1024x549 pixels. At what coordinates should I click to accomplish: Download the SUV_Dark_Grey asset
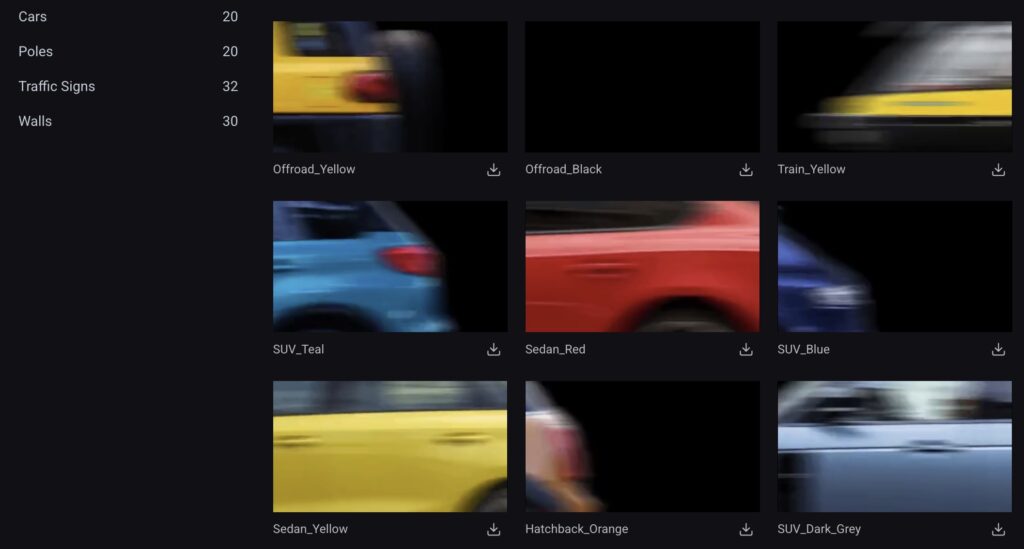[x=997, y=530]
